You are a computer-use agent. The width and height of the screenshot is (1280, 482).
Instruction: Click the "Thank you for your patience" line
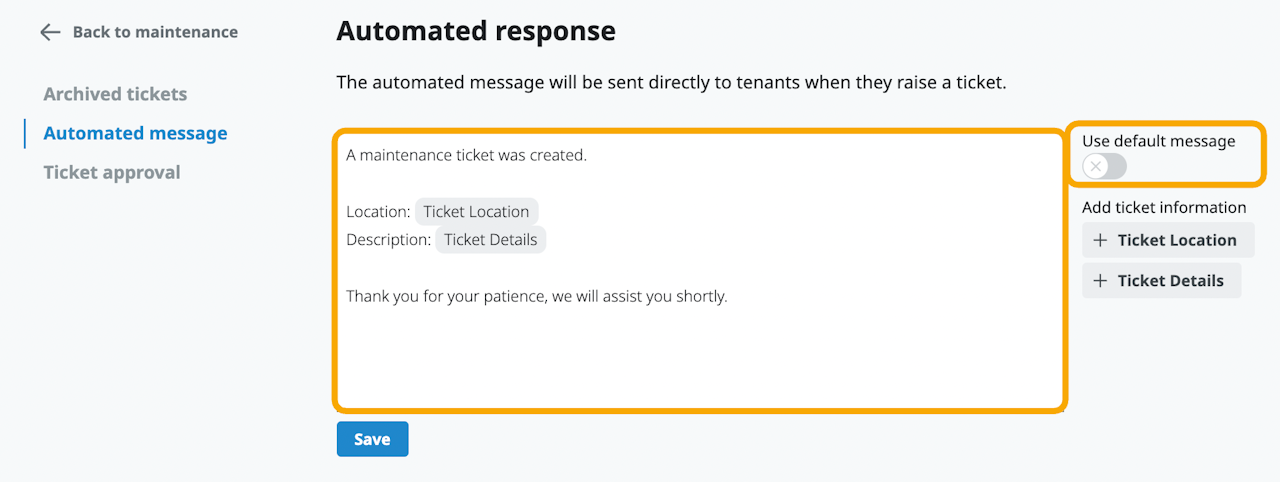pos(536,297)
